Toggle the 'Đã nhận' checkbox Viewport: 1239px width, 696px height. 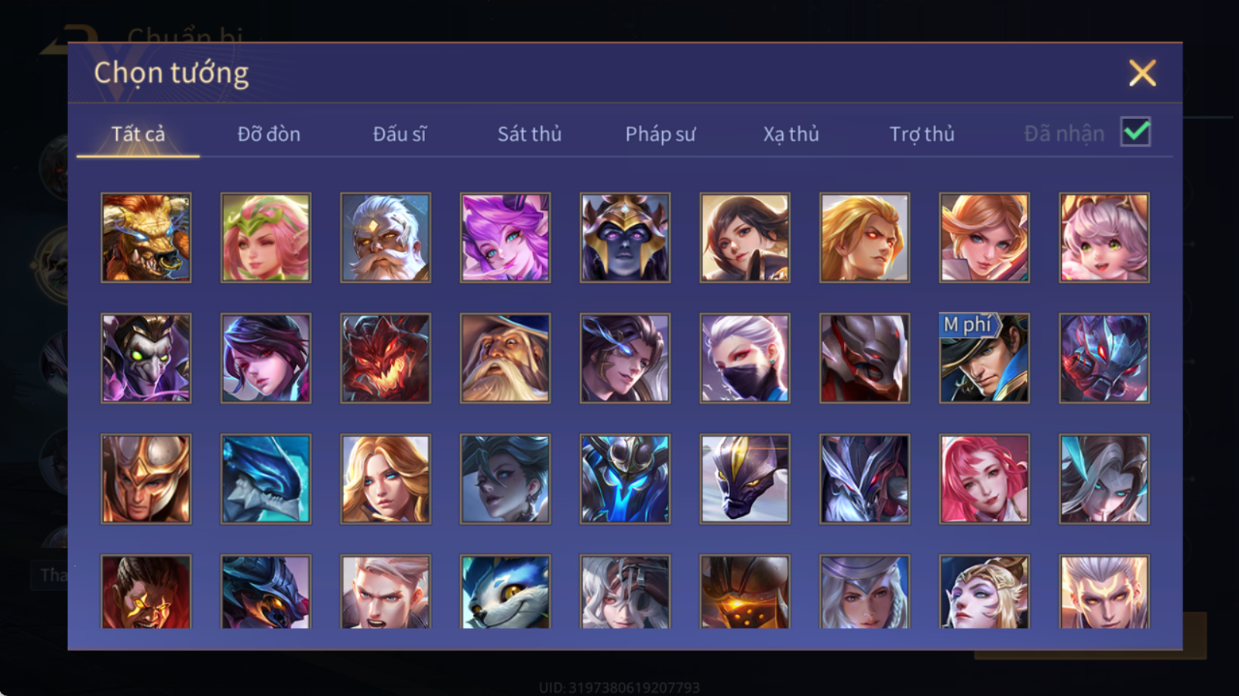[1135, 132]
